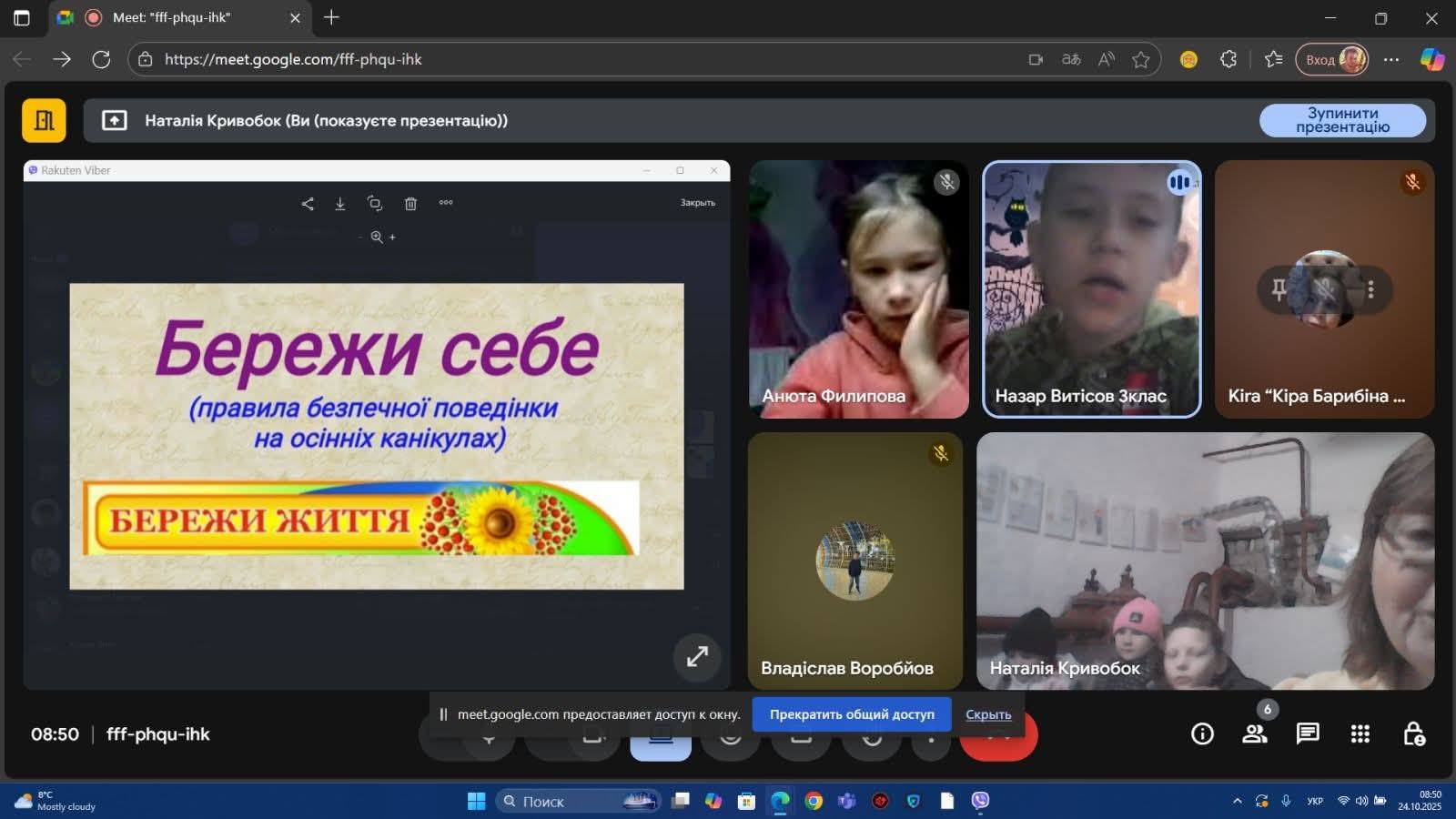Toggle the favorites star in address bar
The height and width of the screenshot is (819, 1456).
point(1140,60)
